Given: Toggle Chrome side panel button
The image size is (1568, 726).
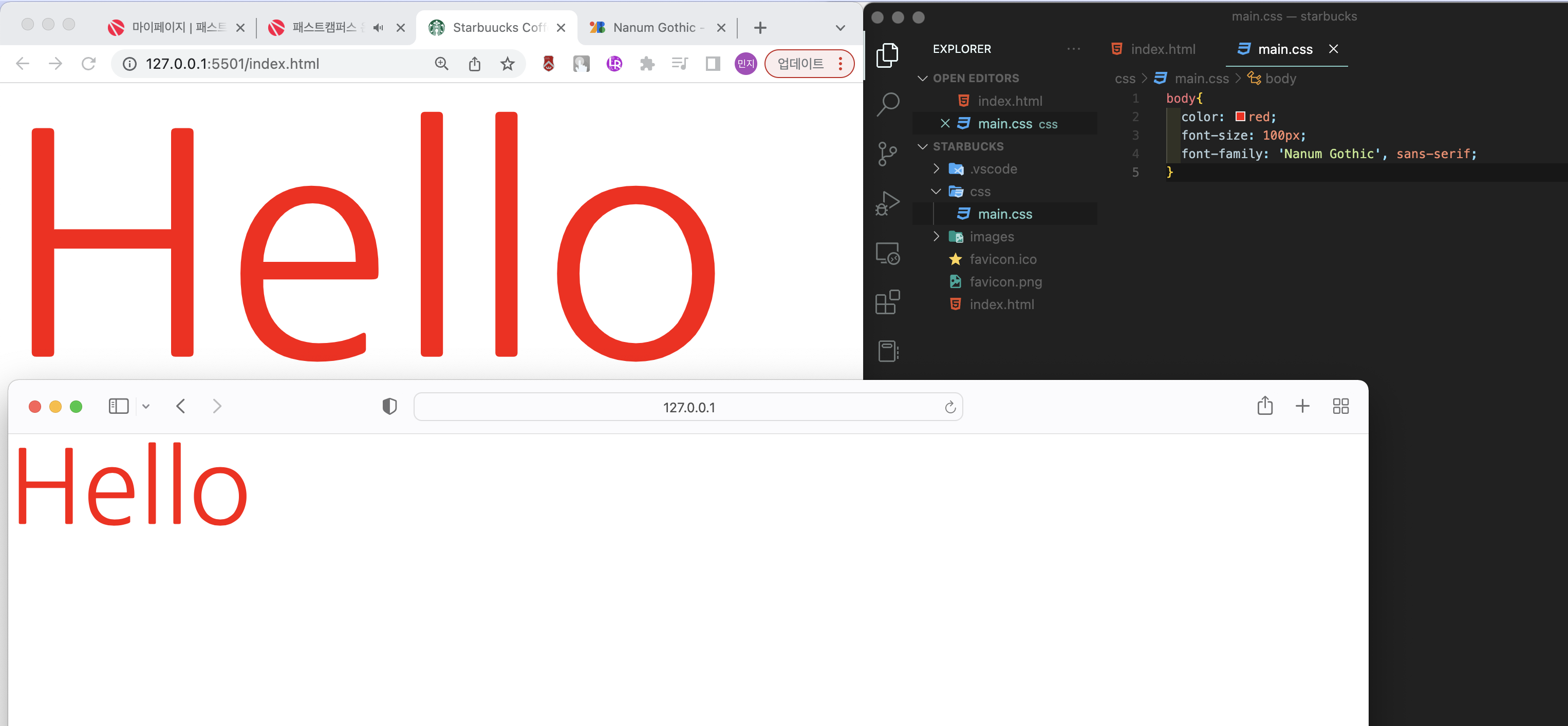Looking at the screenshot, I should click(713, 63).
